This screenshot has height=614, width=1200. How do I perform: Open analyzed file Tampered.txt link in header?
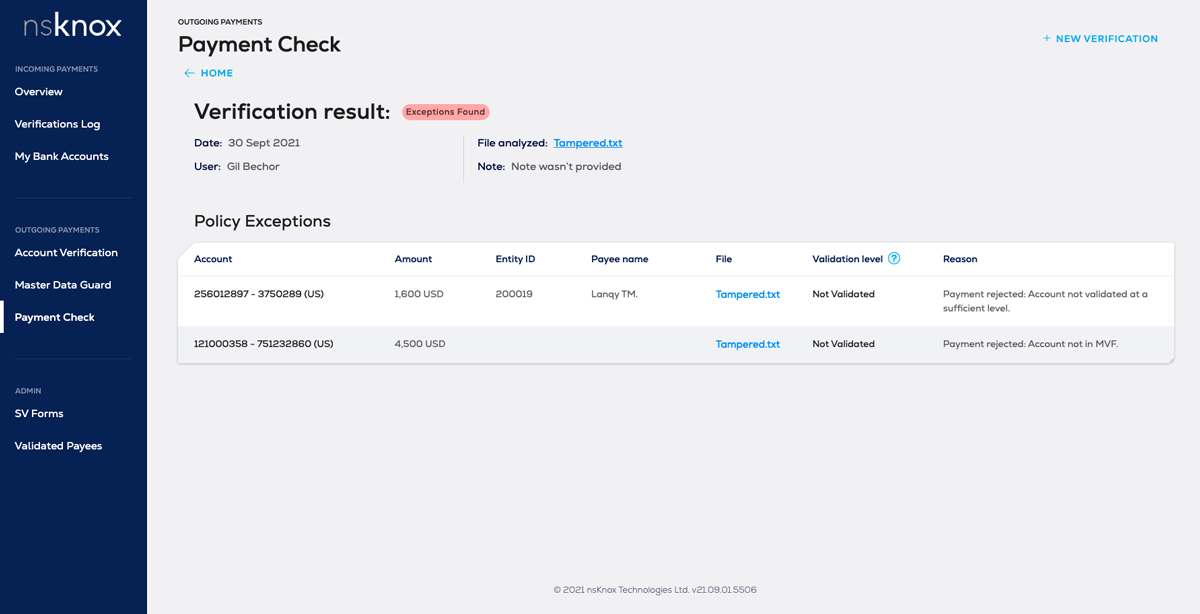[x=588, y=143]
